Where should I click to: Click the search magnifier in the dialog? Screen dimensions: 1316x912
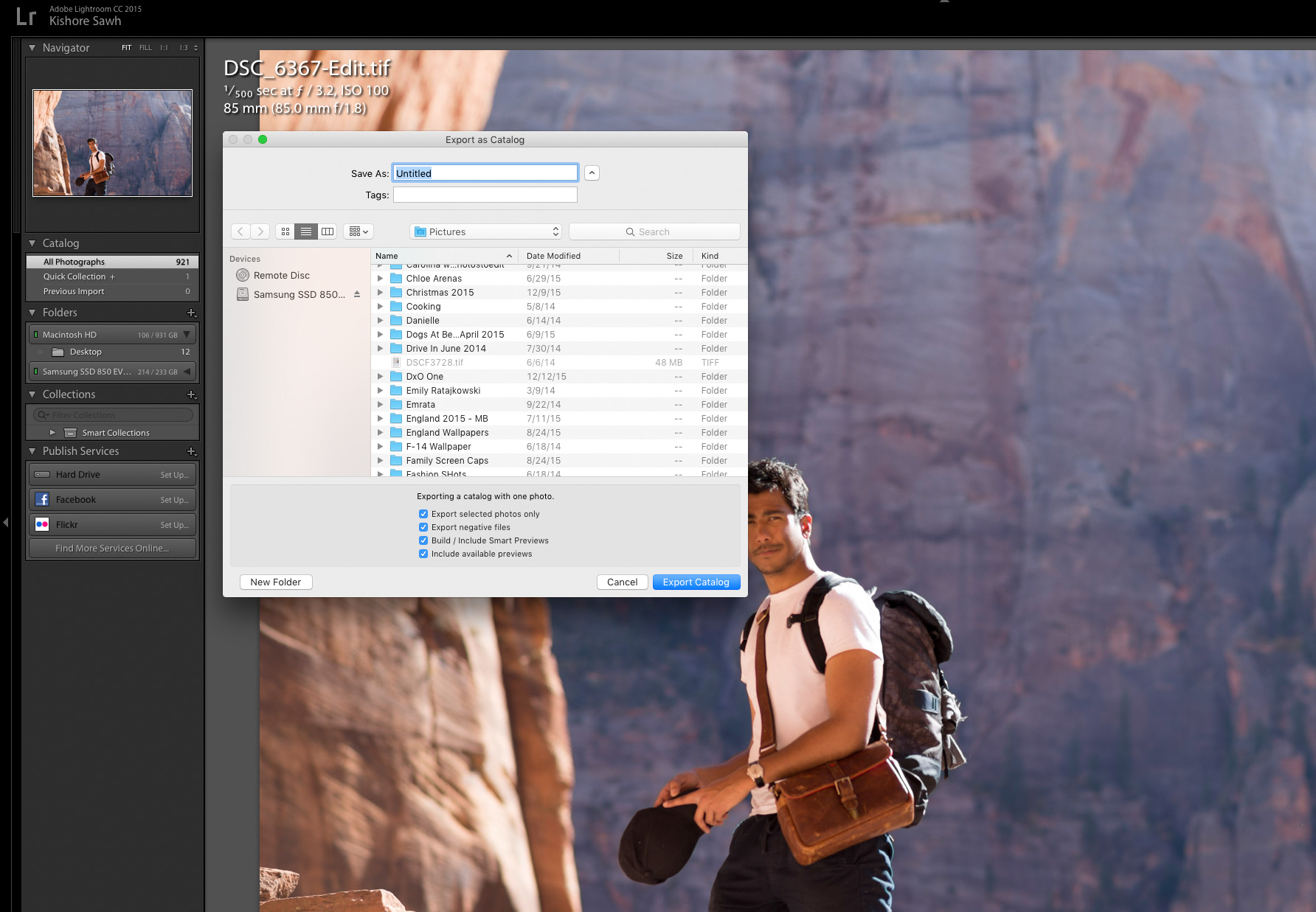pyautogui.click(x=630, y=231)
